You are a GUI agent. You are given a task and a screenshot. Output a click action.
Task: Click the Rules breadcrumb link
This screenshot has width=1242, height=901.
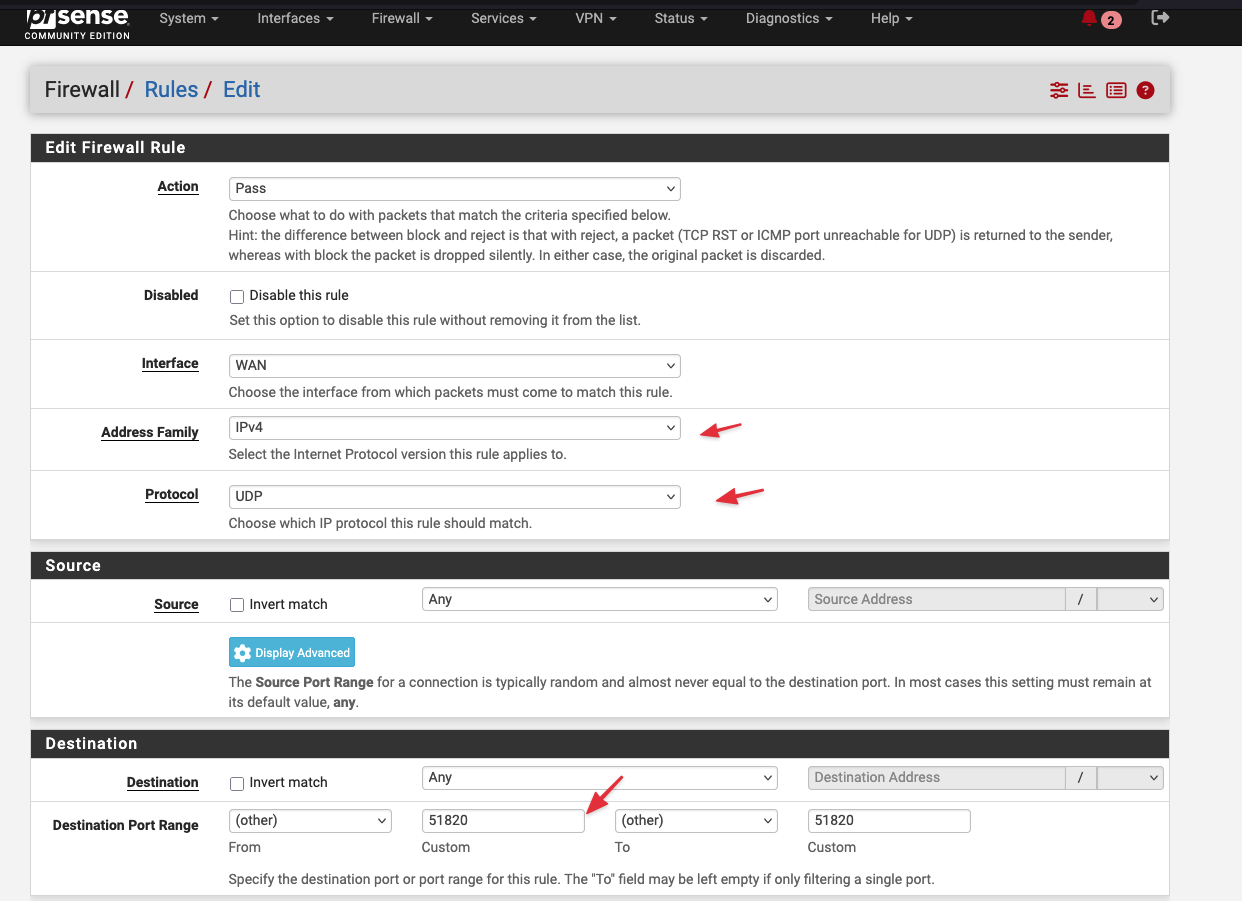coord(171,89)
